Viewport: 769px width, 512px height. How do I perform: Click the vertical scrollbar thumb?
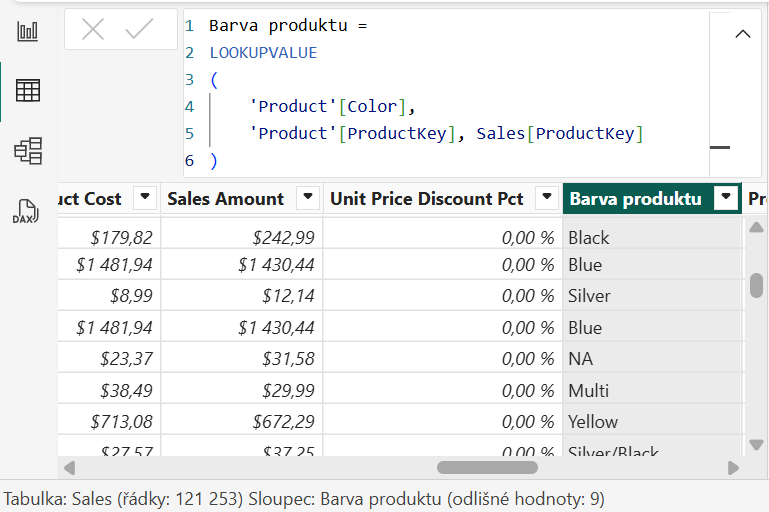pos(756,285)
